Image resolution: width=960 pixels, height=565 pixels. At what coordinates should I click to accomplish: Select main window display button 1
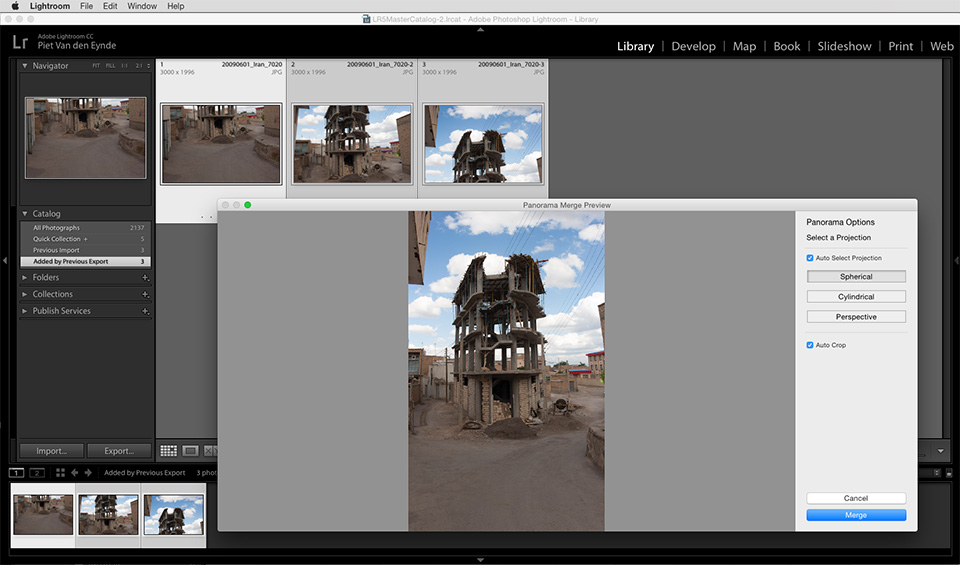pyautogui.click(x=17, y=473)
